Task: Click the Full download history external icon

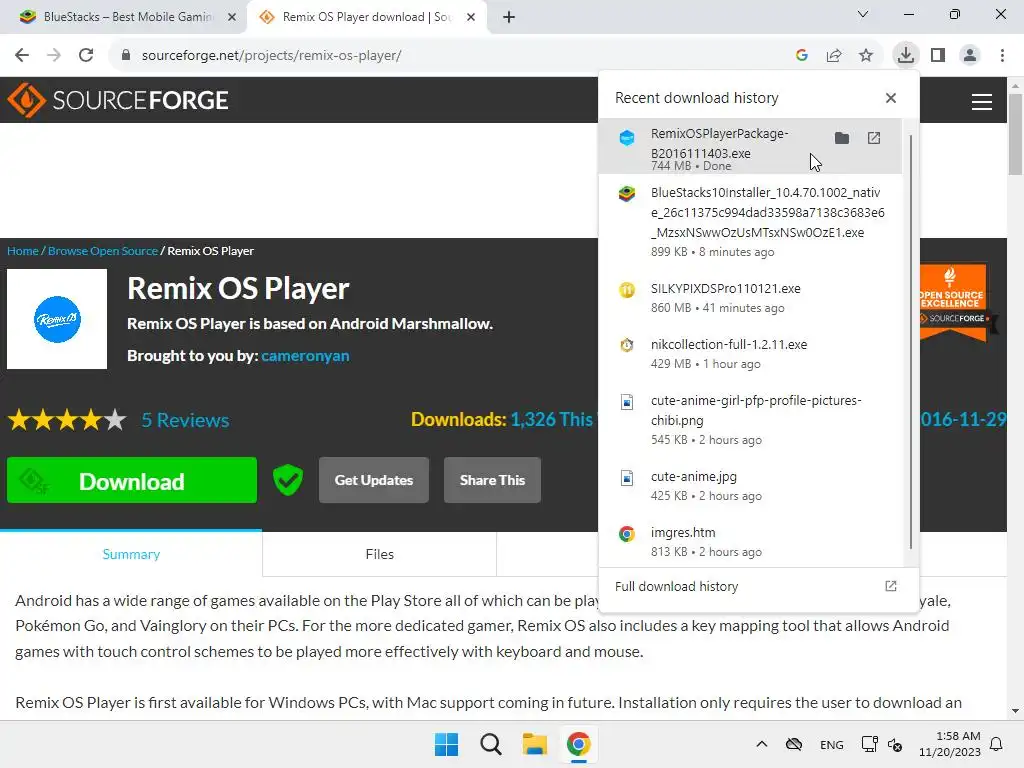Action: (x=891, y=586)
